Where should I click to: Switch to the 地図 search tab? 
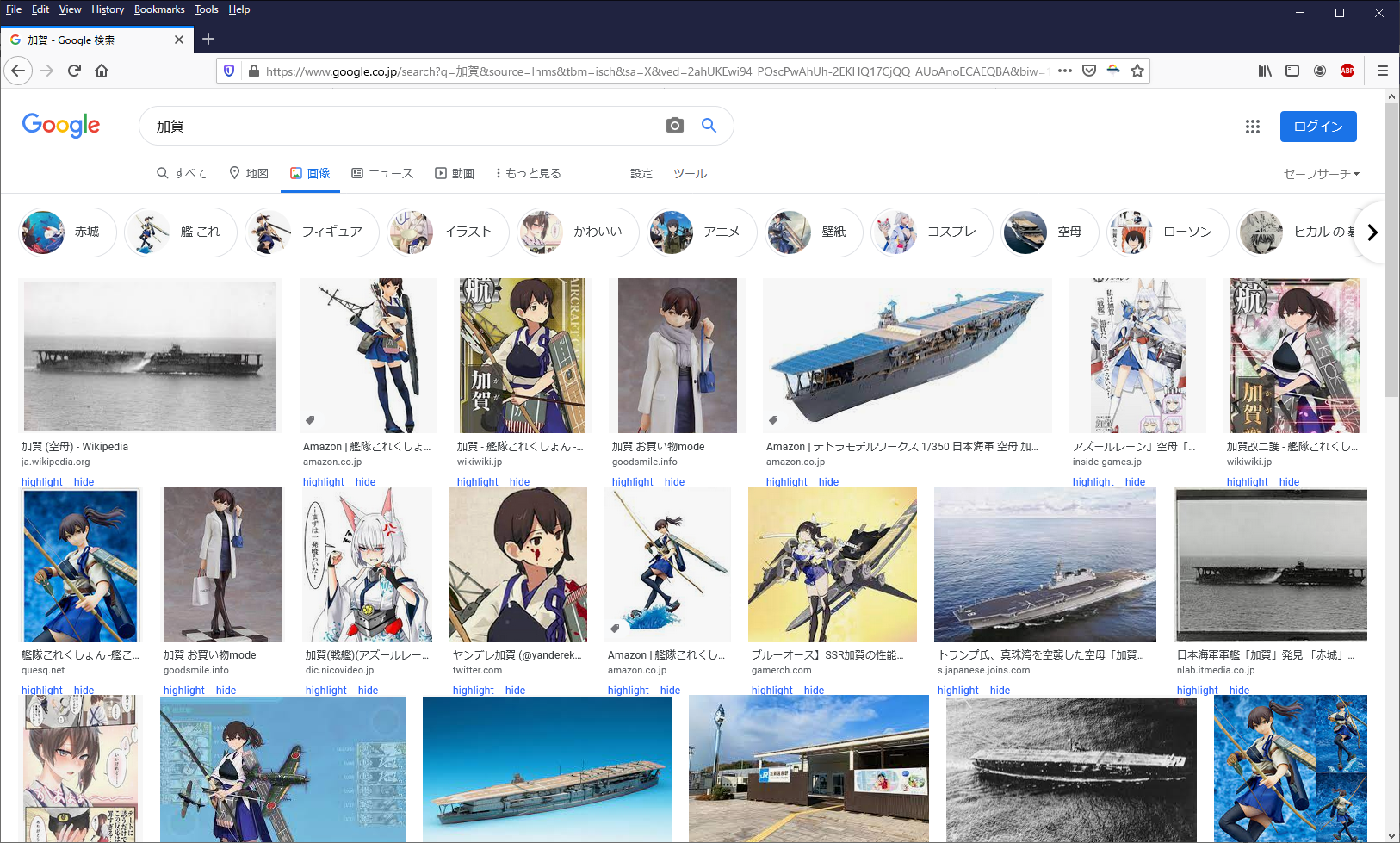click(x=249, y=173)
